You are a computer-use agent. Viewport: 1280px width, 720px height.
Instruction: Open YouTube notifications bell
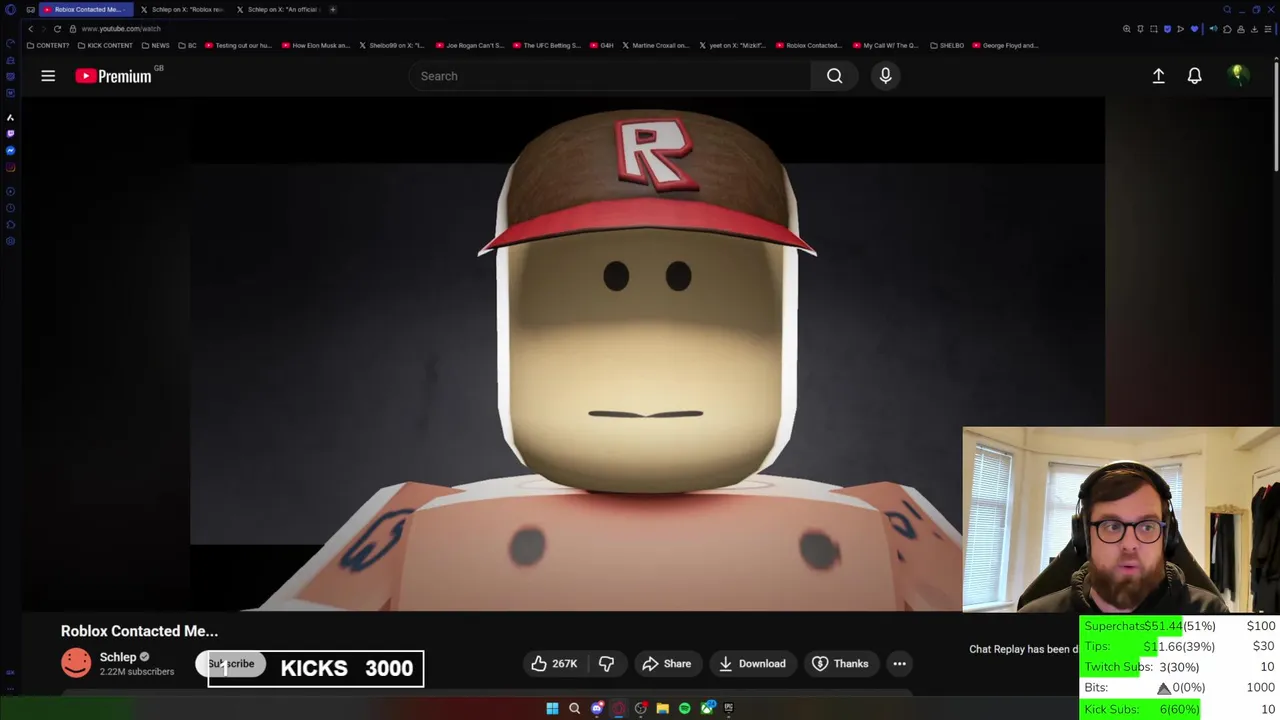click(x=1194, y=76)
